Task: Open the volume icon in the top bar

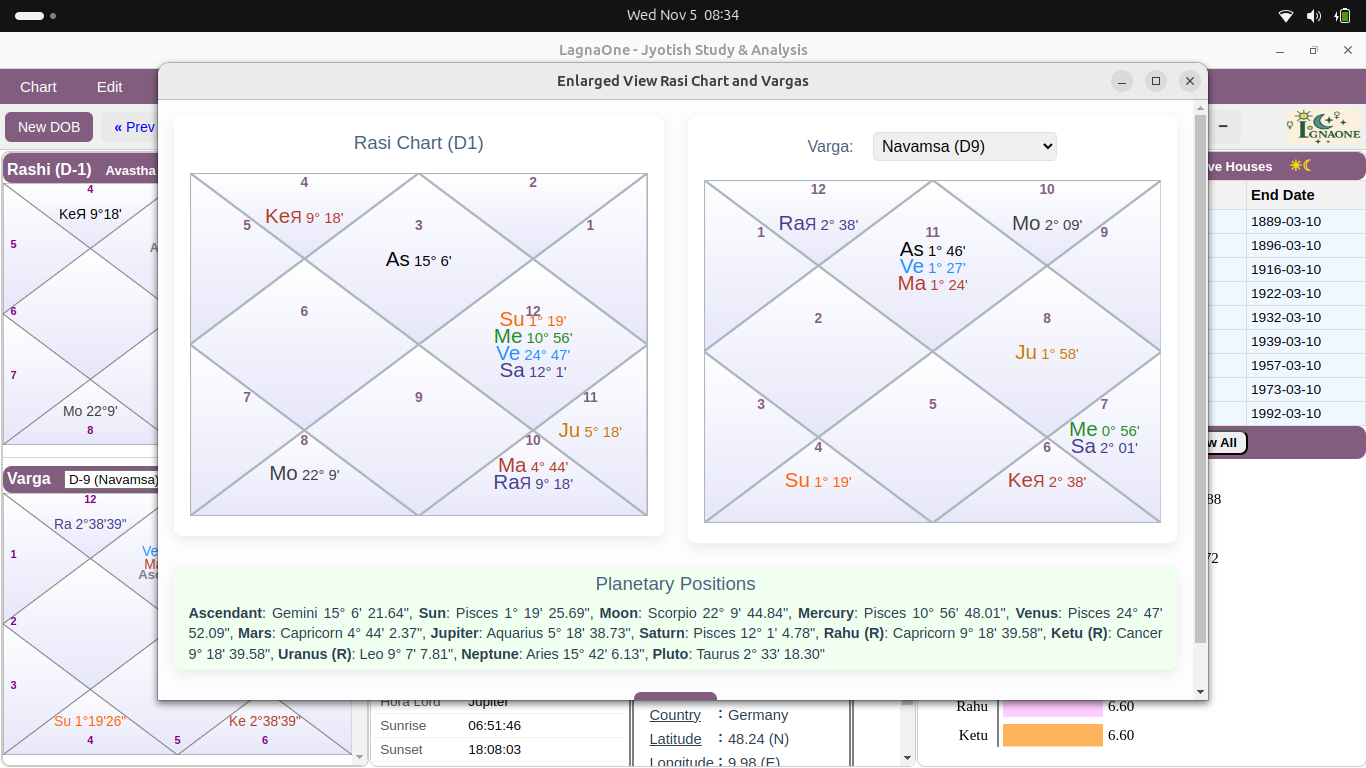Action: pyautogui.click(x=1314, y=15)
